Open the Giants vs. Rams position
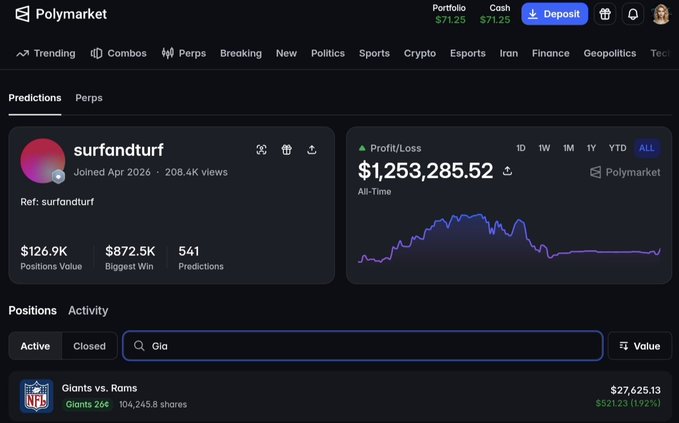679x423 pixels. click(x=340, y=396)
